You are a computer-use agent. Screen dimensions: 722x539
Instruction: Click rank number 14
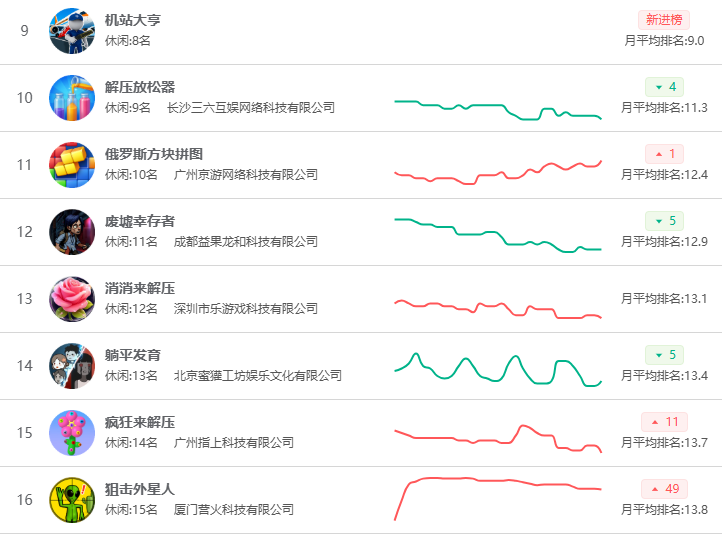click(24, 366)
